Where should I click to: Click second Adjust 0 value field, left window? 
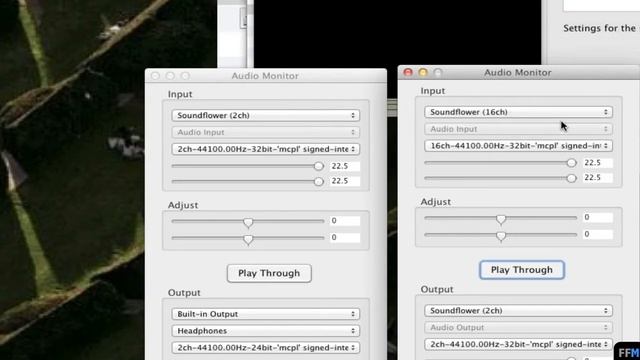tap(345, 238)
